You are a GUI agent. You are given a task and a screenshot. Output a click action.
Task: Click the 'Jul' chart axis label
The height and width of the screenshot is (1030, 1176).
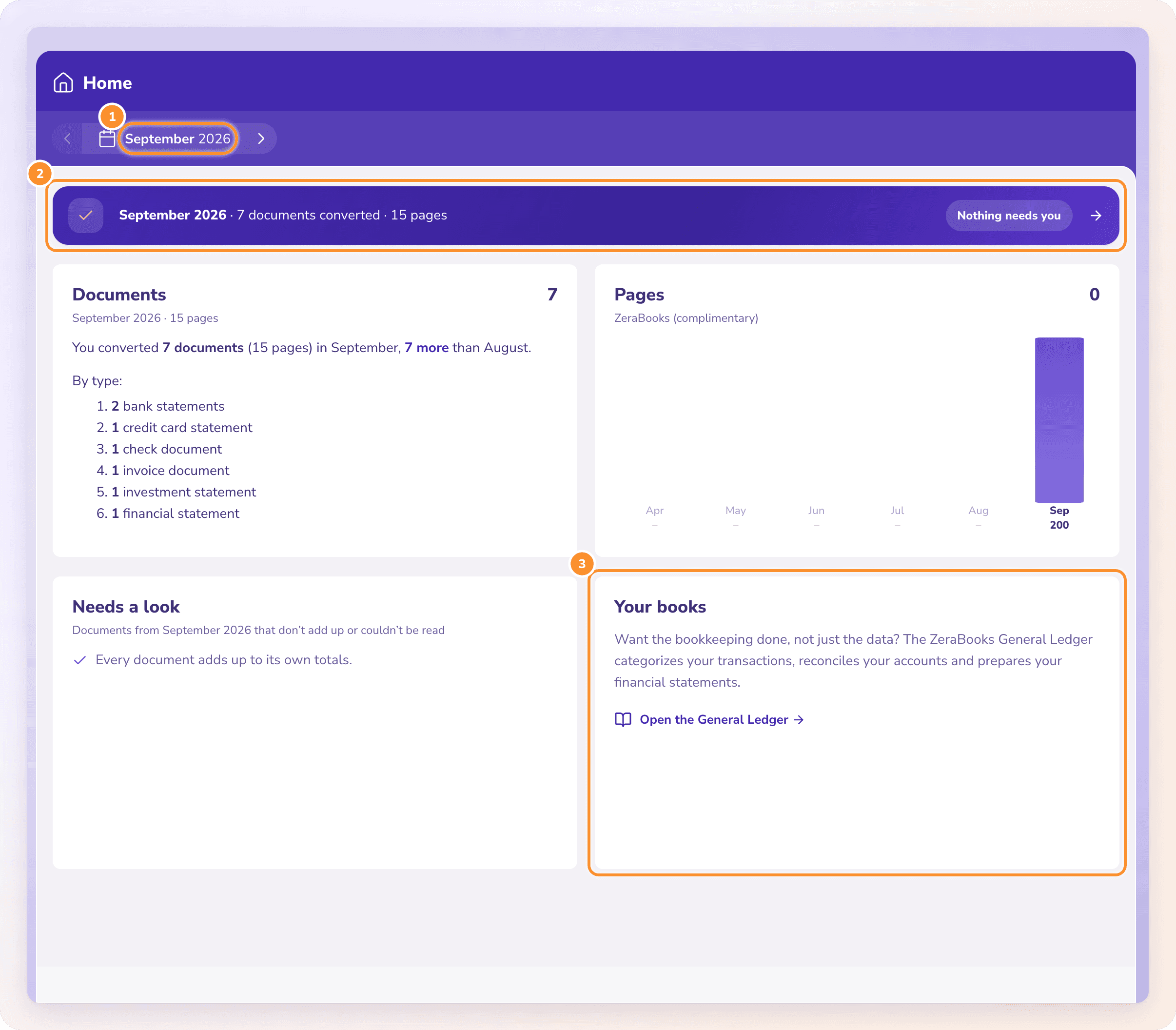click(x=897, y=511)
